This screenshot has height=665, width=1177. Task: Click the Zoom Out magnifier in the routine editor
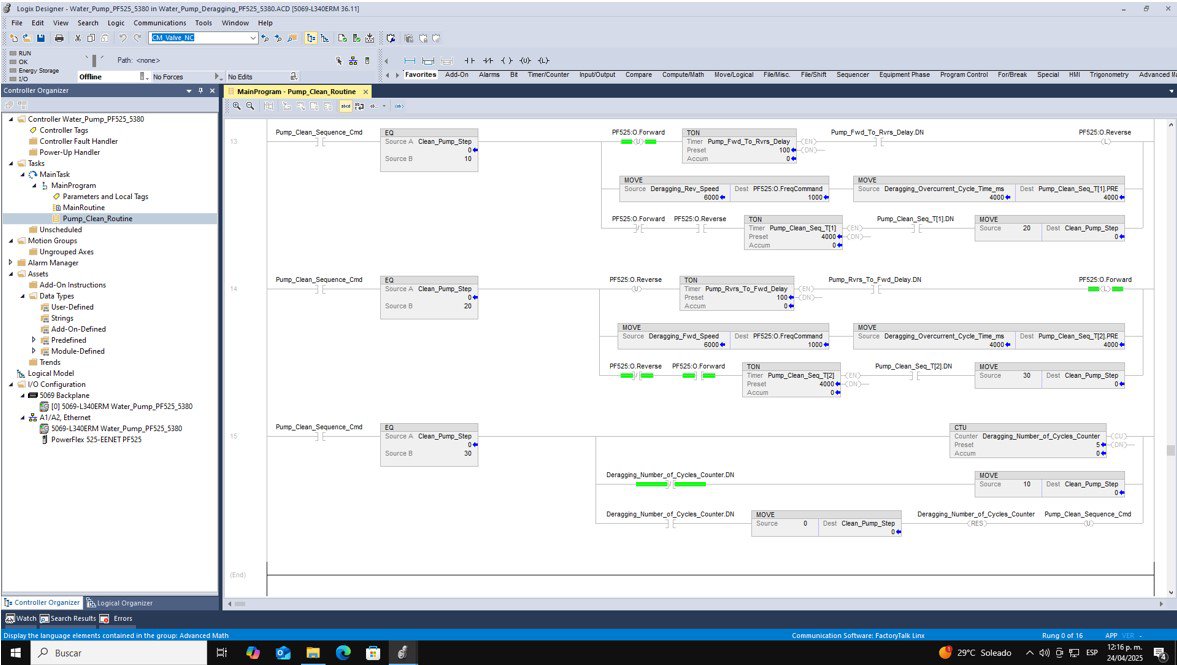[x=250, y=106]
